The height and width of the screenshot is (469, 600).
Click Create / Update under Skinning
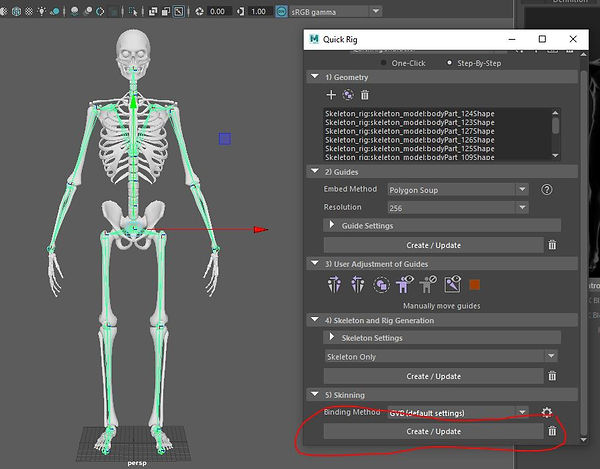[434, 432]
